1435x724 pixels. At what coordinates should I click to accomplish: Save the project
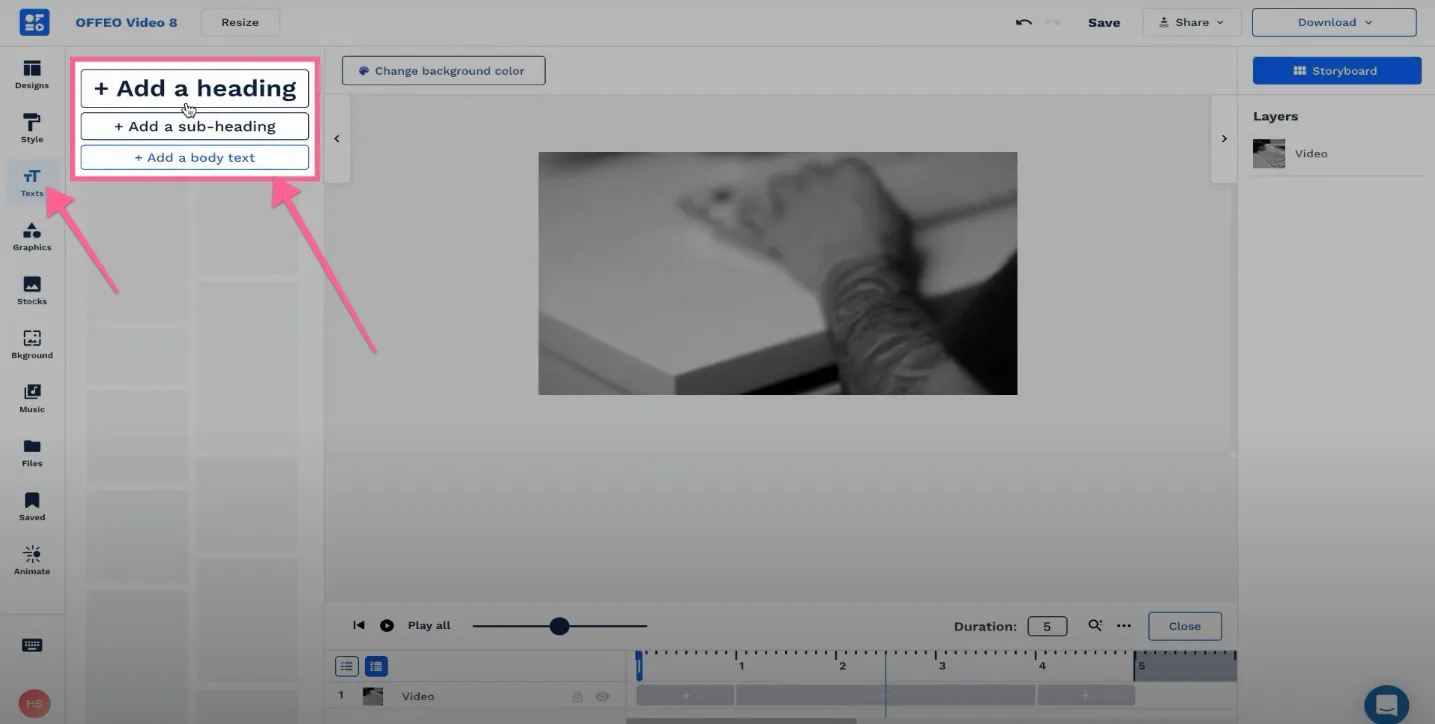coord(1104,22)
